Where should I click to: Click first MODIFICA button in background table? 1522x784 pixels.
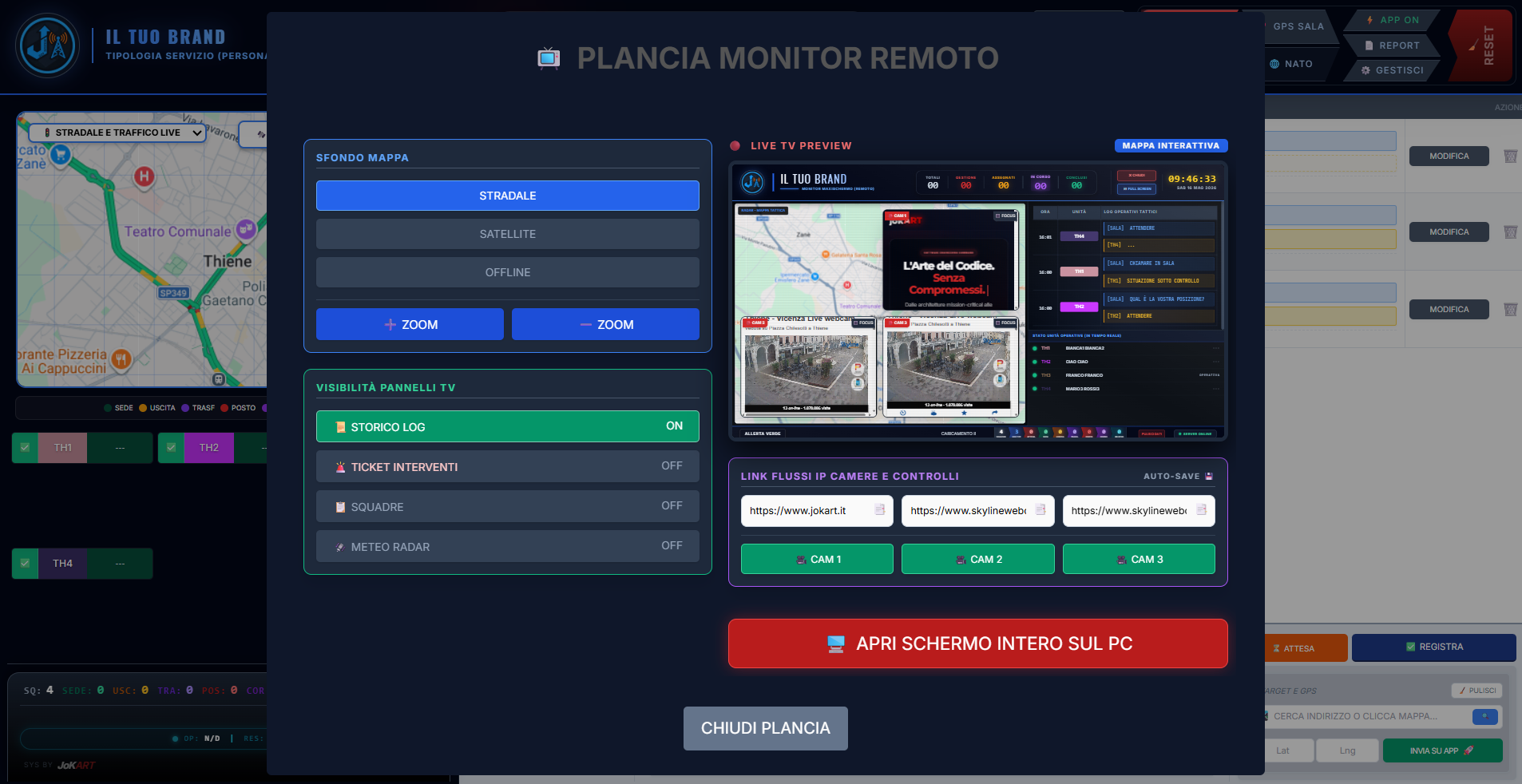tap(1449, 156)
